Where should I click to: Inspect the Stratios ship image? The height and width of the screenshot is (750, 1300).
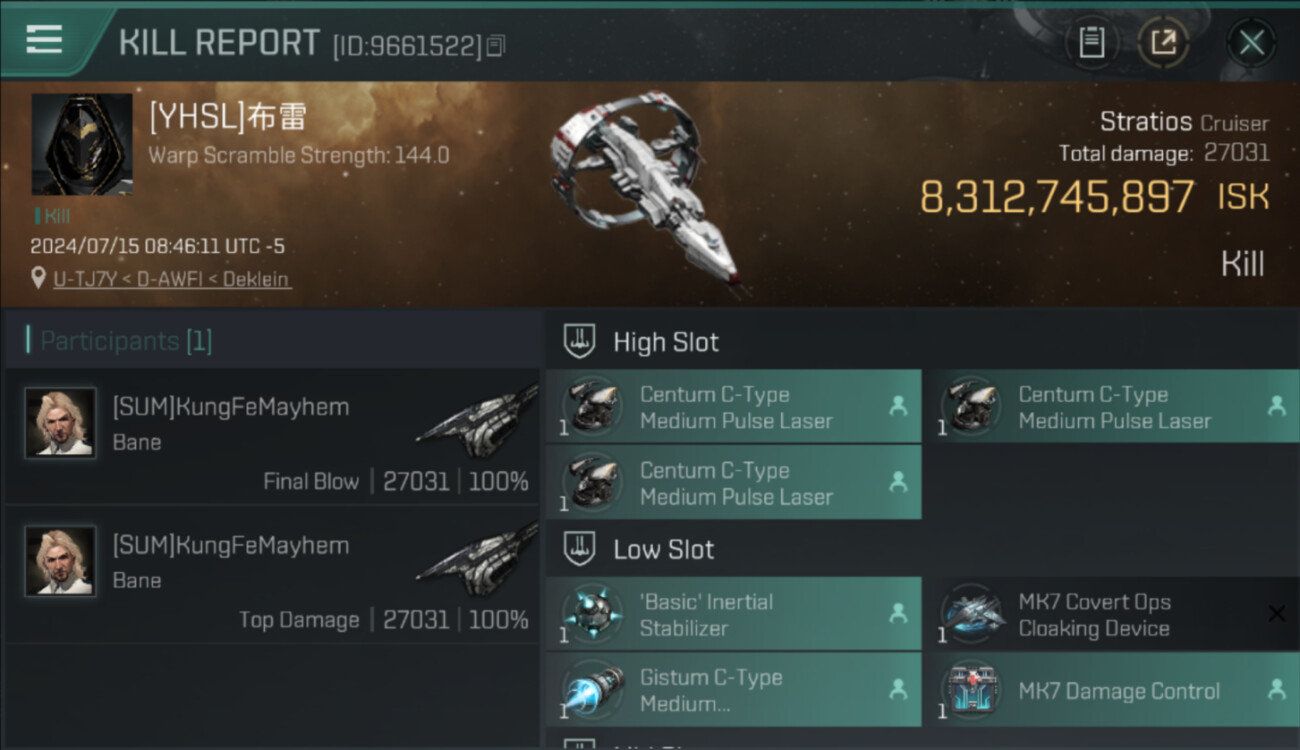(x=643, y=190)
